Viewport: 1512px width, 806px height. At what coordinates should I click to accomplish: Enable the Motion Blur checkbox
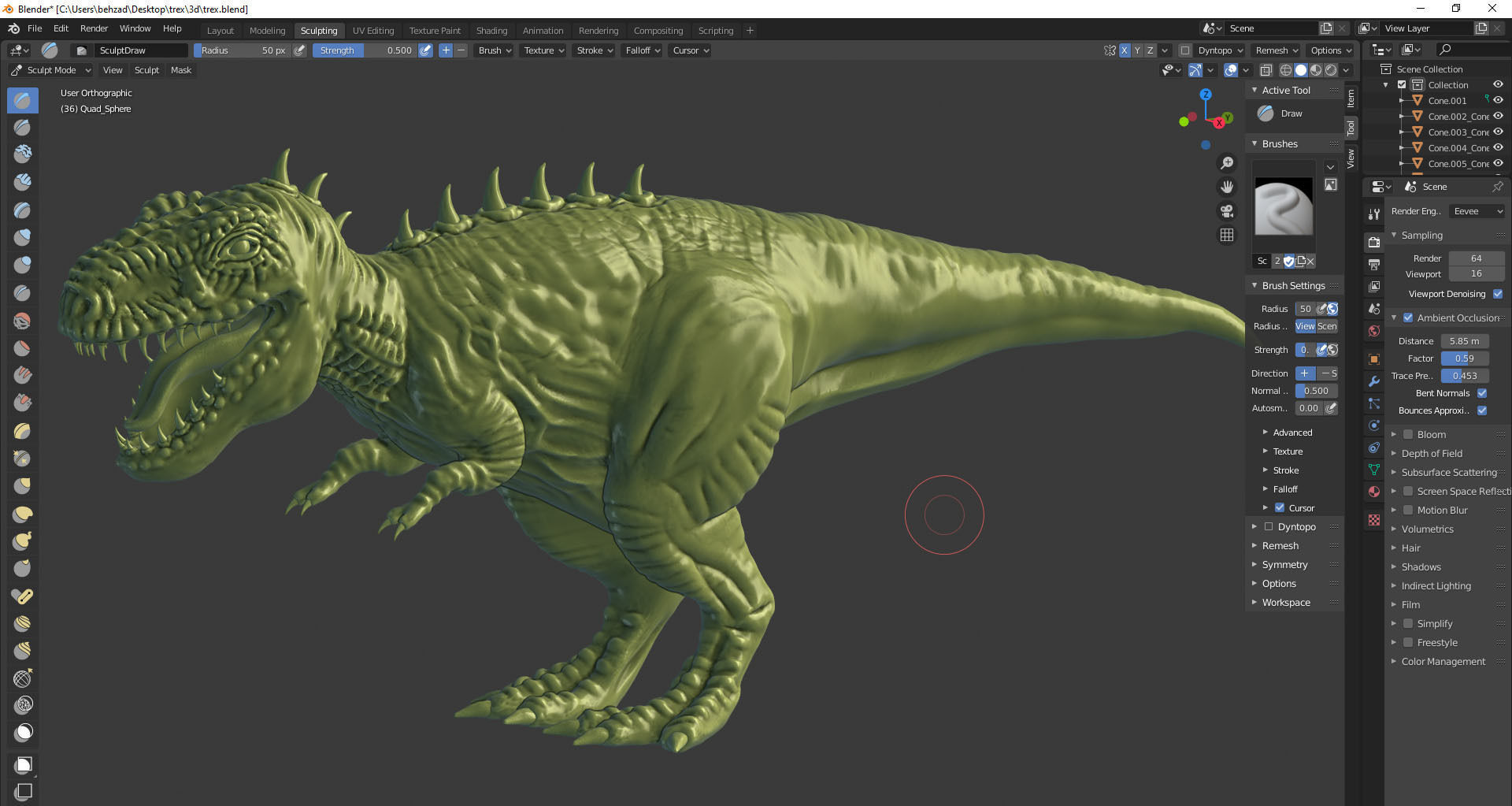pyautogui.click(x=1408, y=510)
